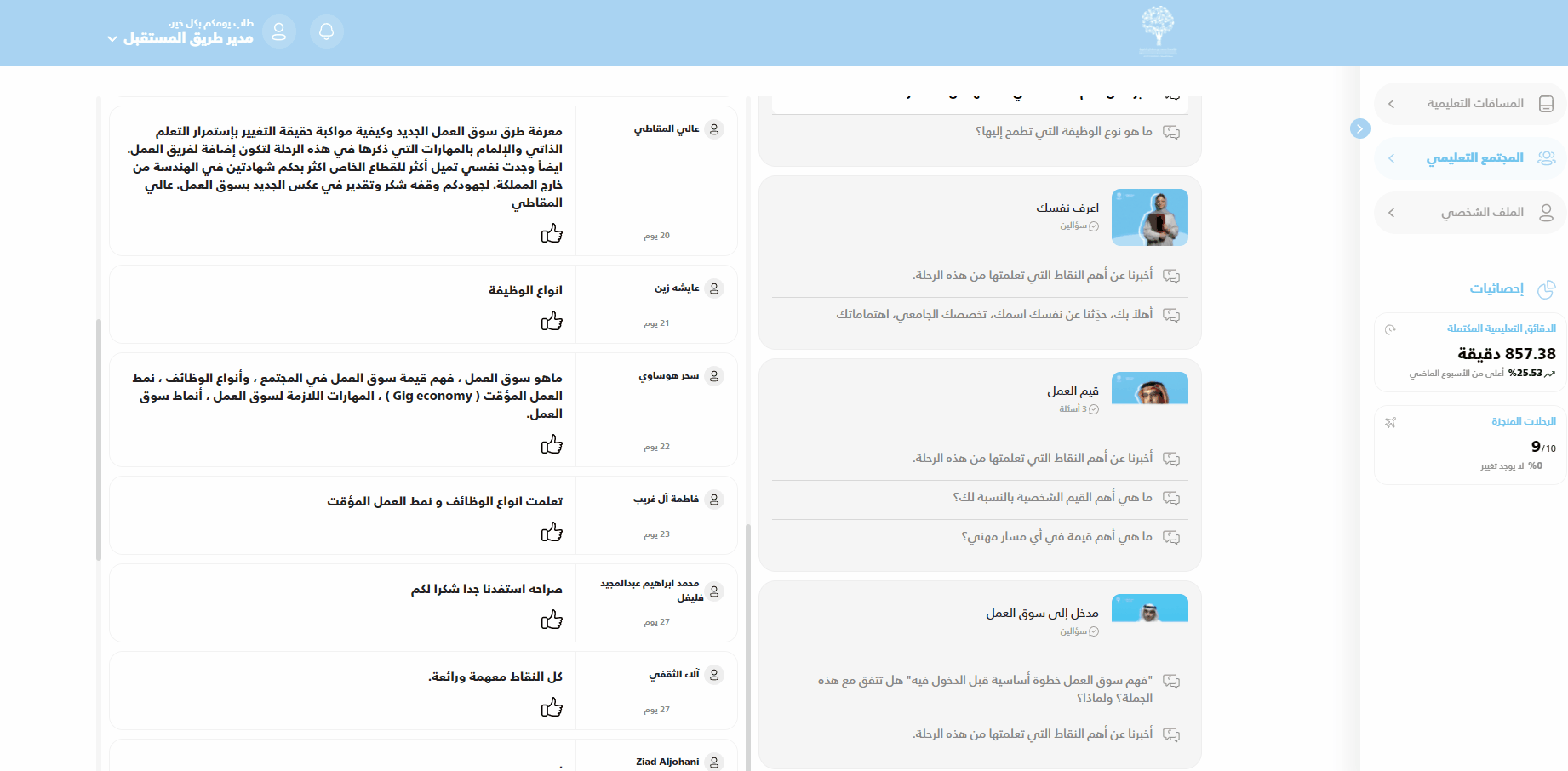Viewport: 1568px width, 771px height.
Task: Like عايشه زين's comment انواع الوظيفة
Action: tap(552, 321)
